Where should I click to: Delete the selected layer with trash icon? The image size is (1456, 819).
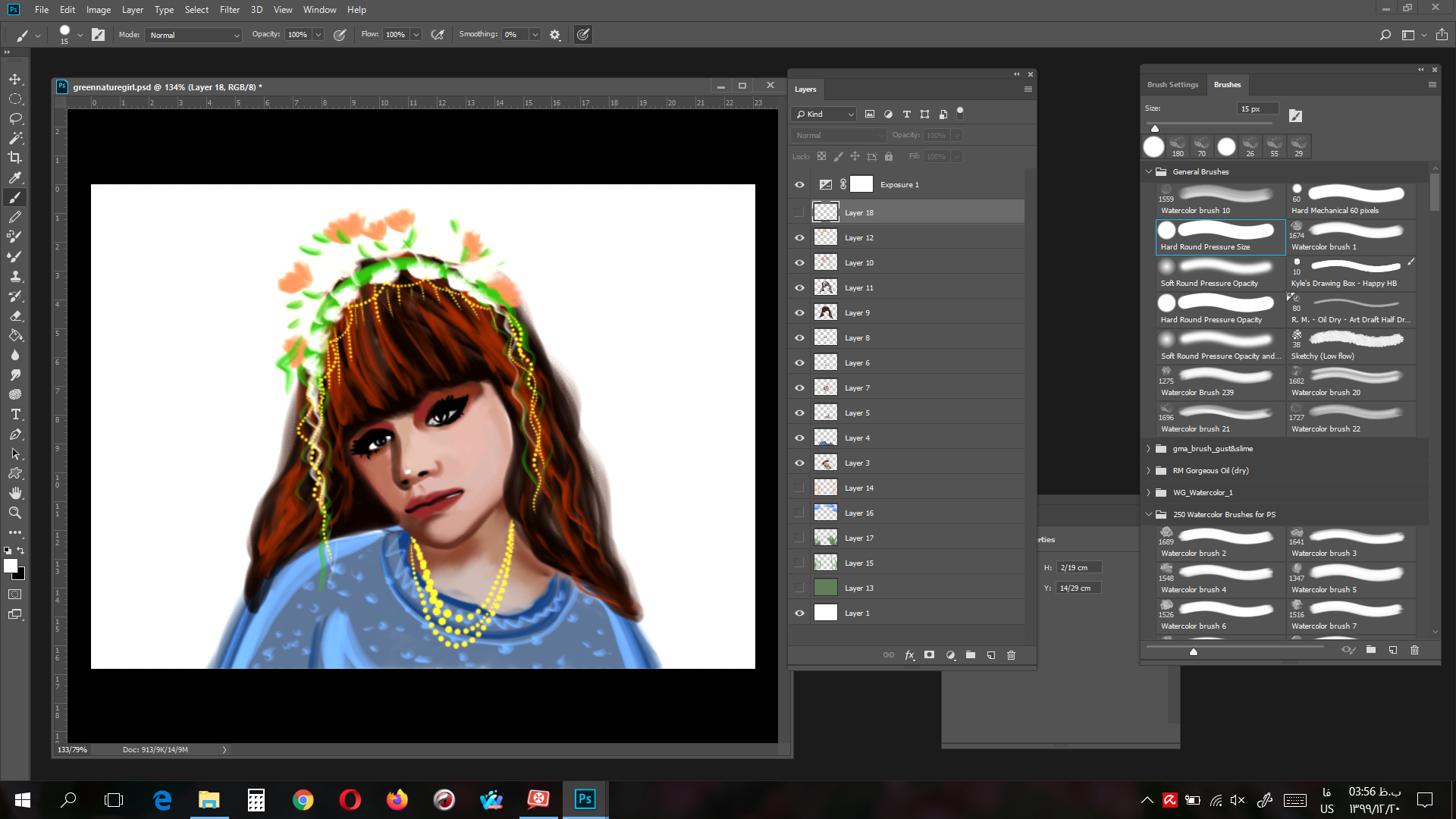[1012, 655]
